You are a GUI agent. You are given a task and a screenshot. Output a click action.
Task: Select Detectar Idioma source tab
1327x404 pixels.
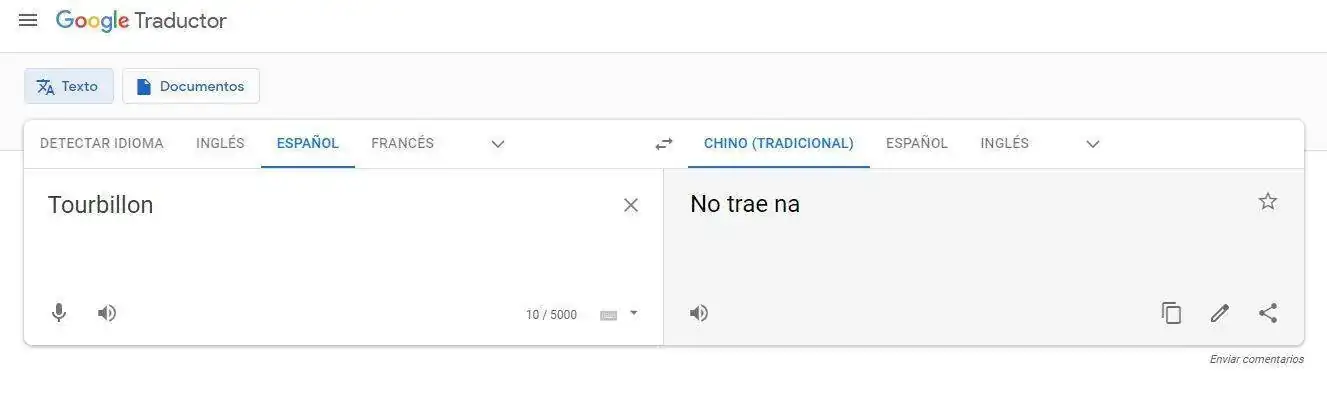pos(102,143)
